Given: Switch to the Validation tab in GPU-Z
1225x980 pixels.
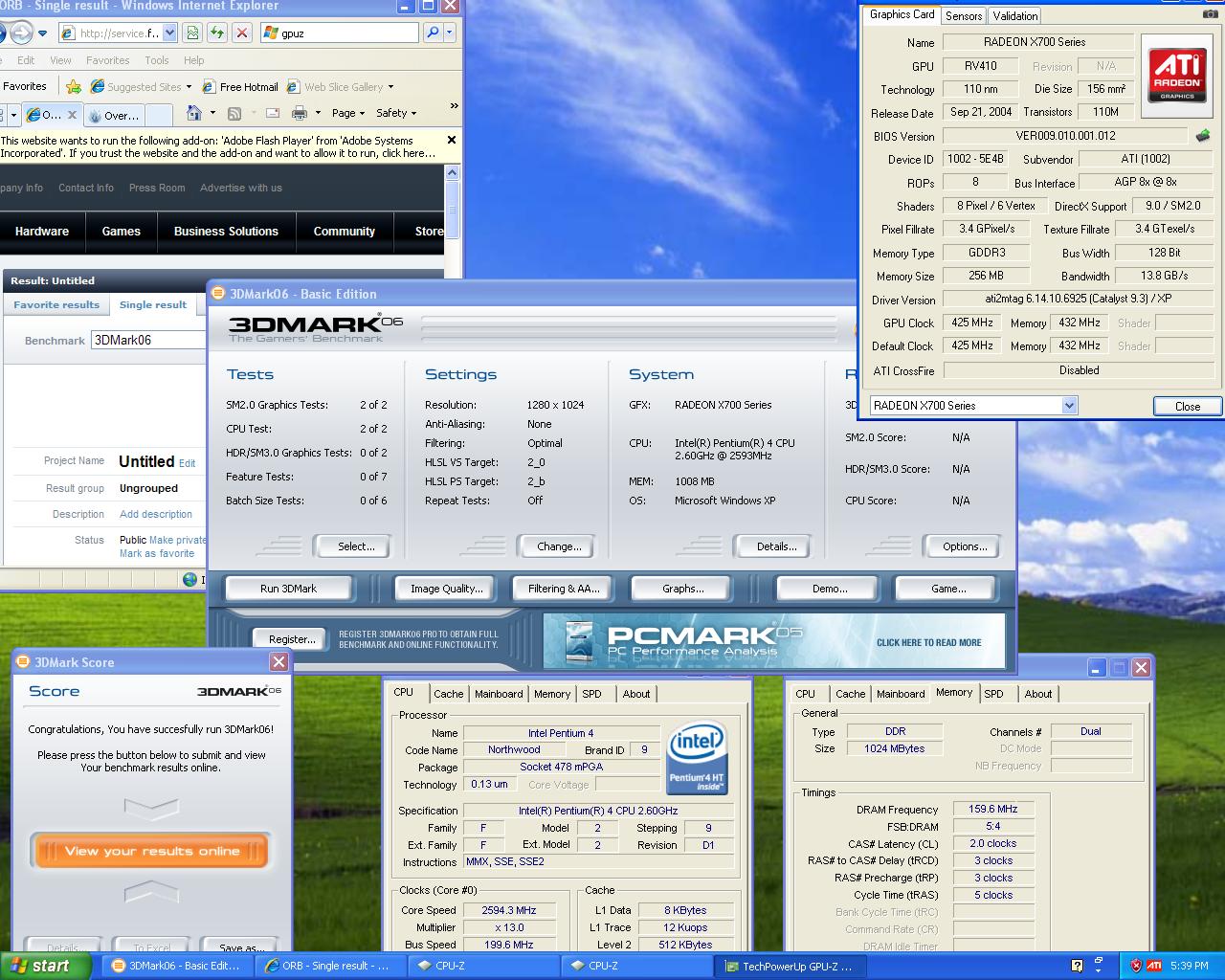Looking at the screenshot, I should pyautogui.click(x=1014, y=16).
